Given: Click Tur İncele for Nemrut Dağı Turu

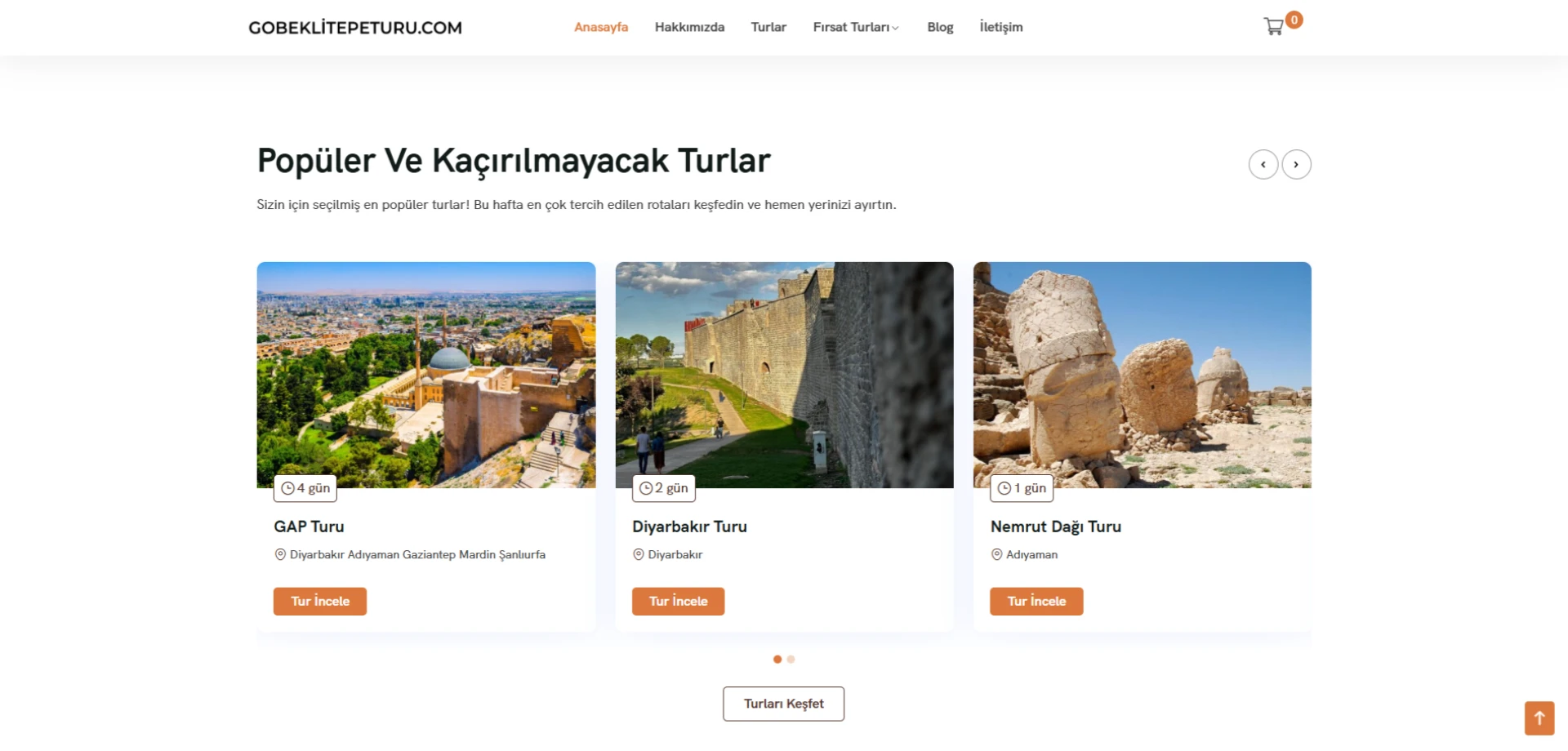Looking at the screenshot, I should pos(1036,602).
